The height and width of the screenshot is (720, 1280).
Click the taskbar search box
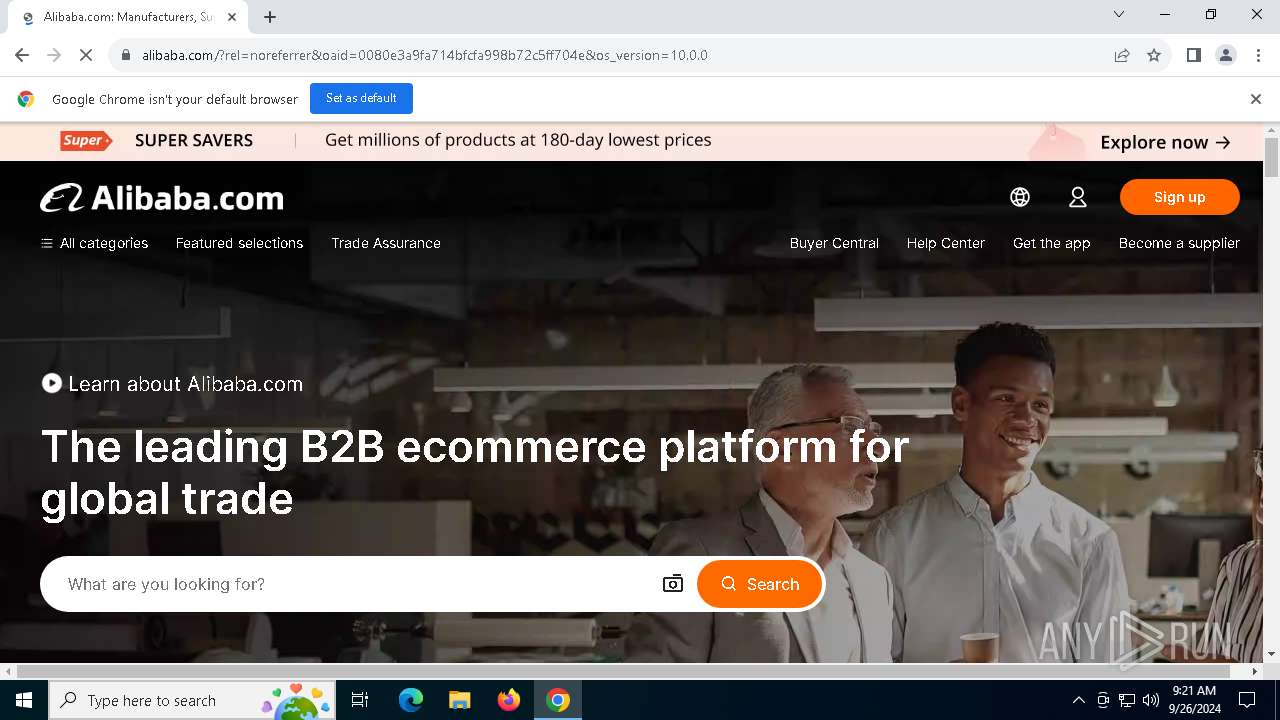tap(193, 700)
